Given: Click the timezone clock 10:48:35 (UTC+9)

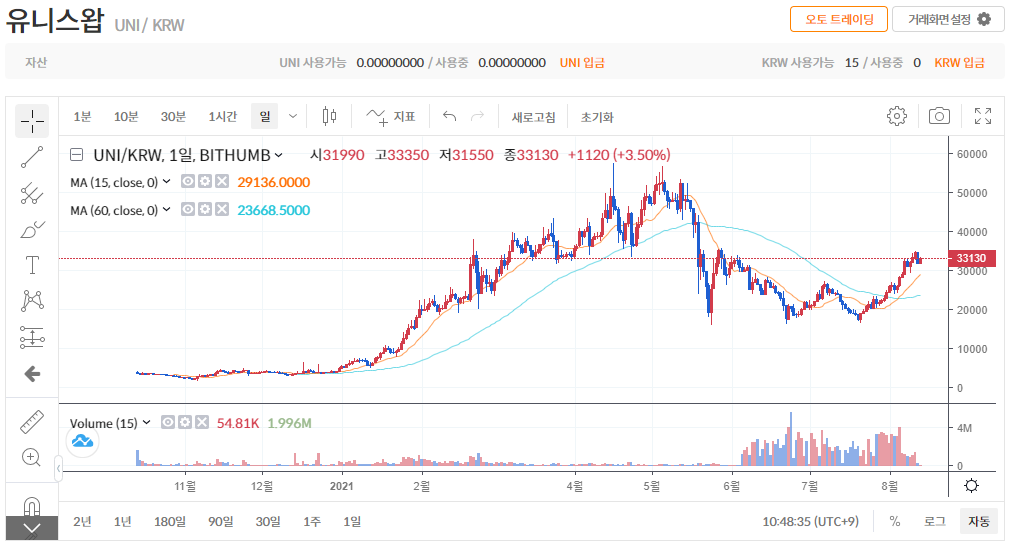Looking at the screenshot, I should pyautogui.click(x=811, y=521).
